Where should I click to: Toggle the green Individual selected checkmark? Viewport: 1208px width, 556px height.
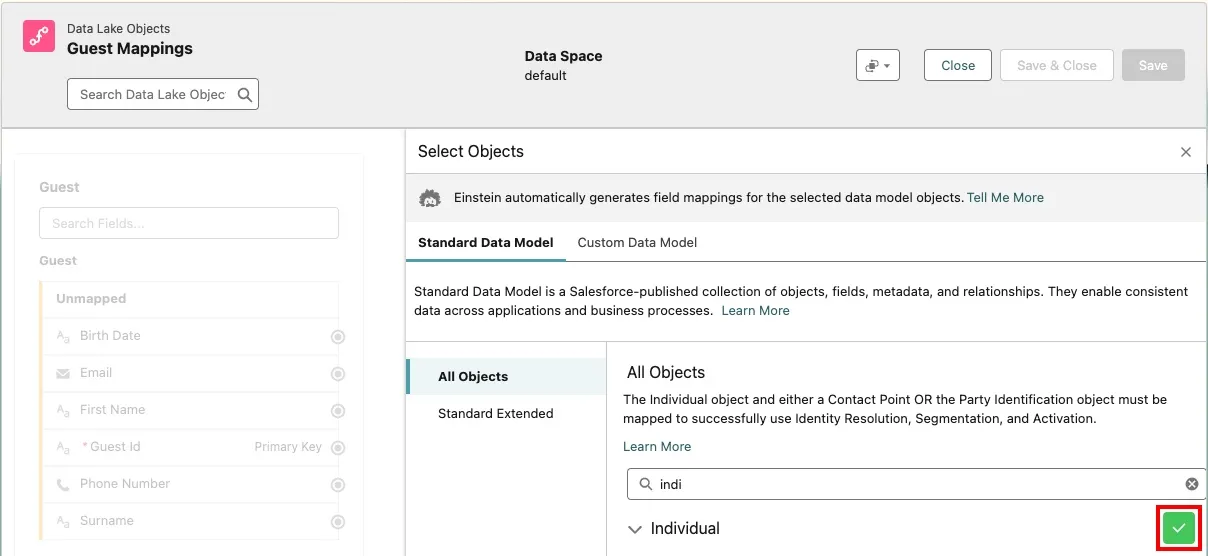coord(1179,528)
